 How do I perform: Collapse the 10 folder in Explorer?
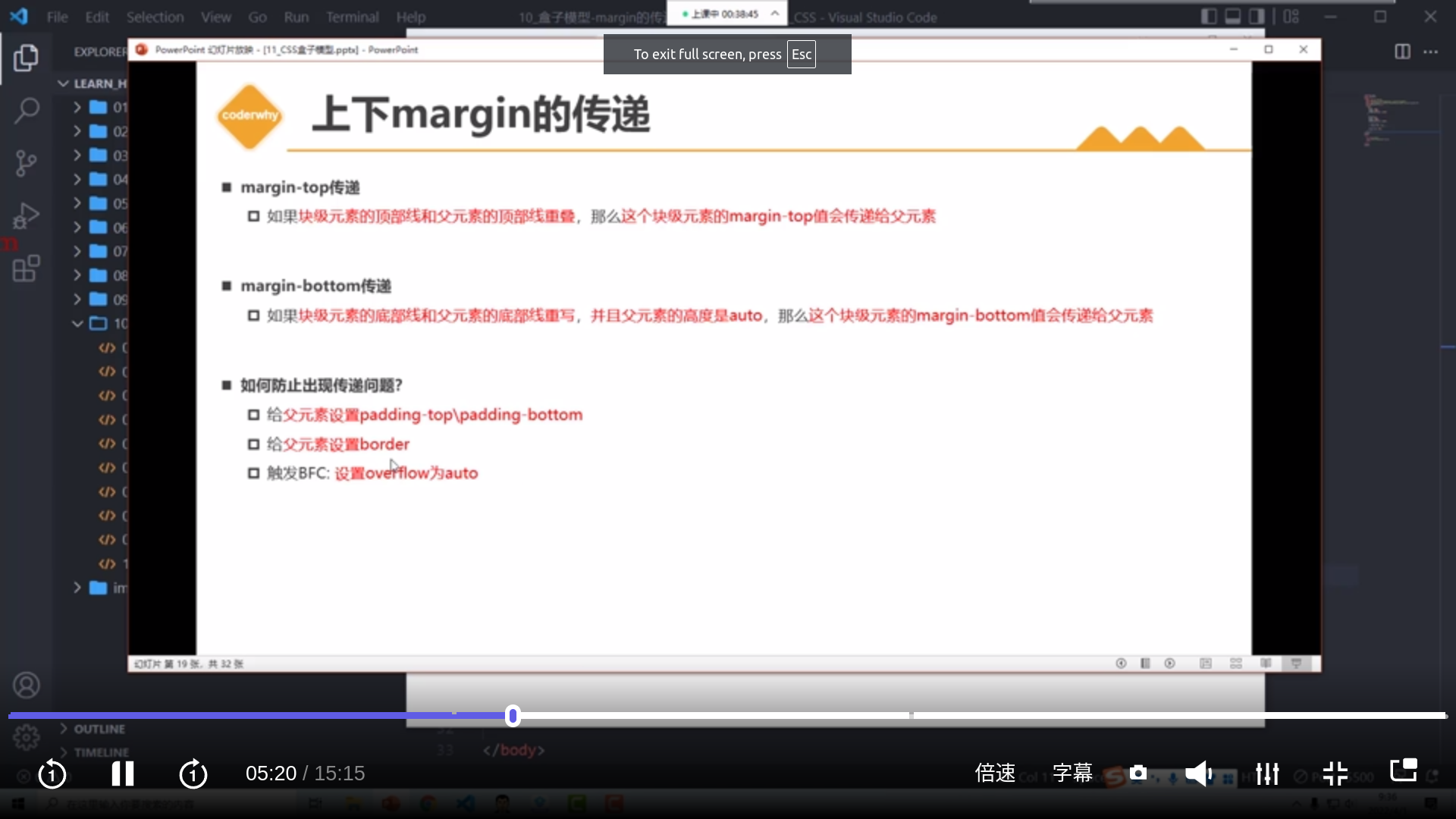coord(77,324)
